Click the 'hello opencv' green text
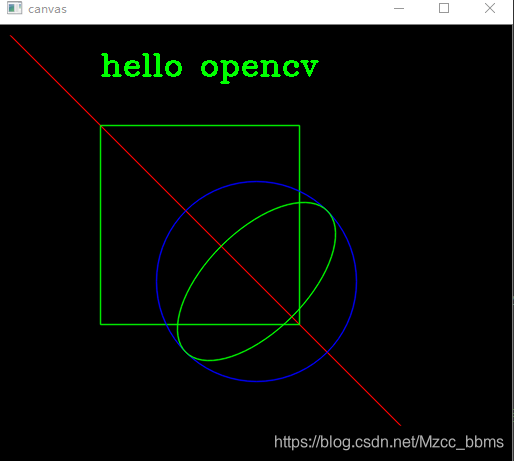The height and width of the screenshot is (461, 514). pyautogui.click(x=210, y=68)
